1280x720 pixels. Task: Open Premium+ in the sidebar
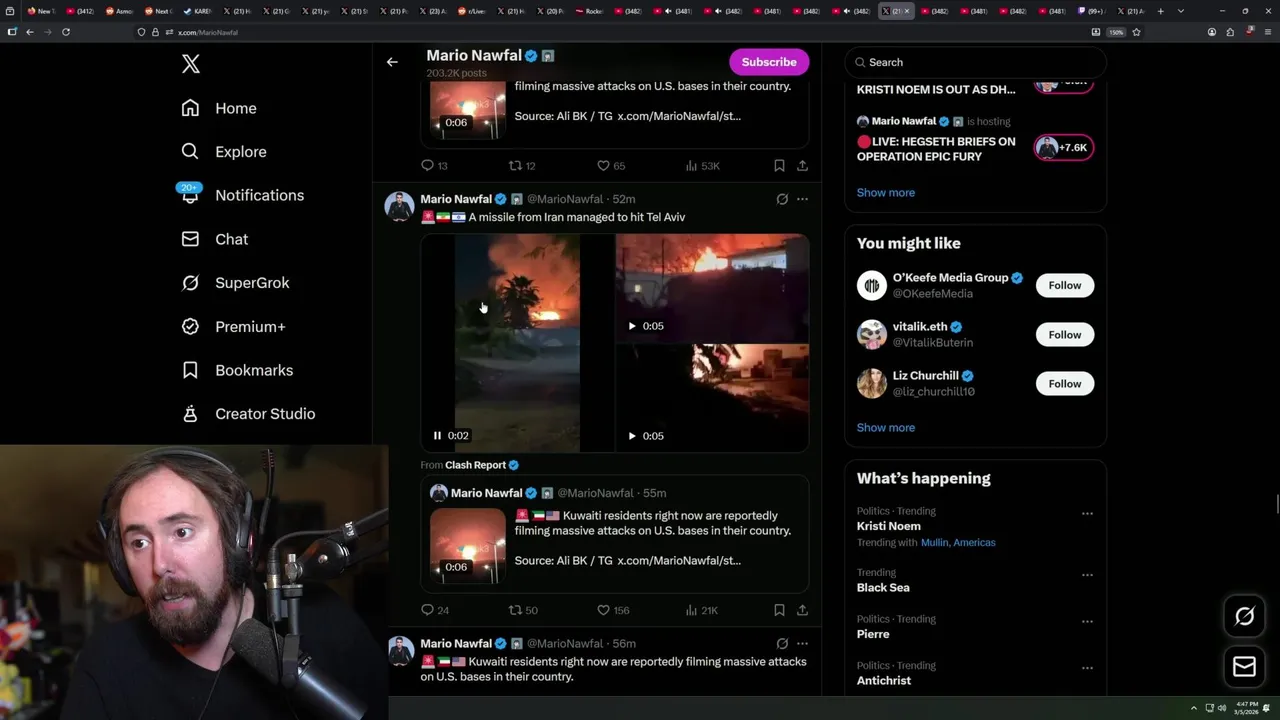click(x=233, y=327)
